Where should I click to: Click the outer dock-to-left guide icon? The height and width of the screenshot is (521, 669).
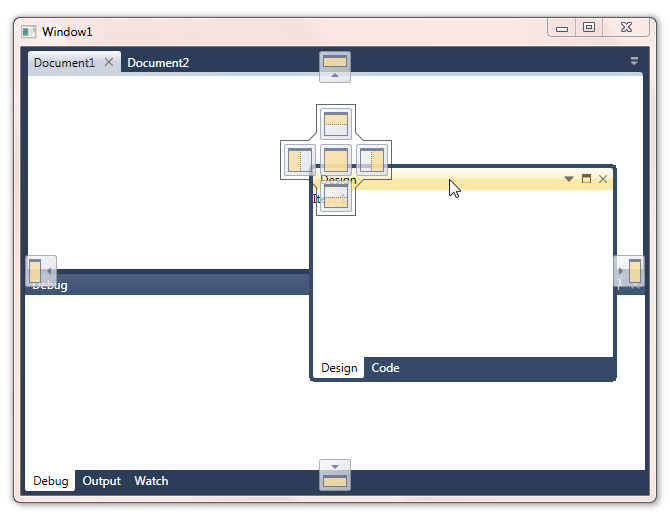40,270
